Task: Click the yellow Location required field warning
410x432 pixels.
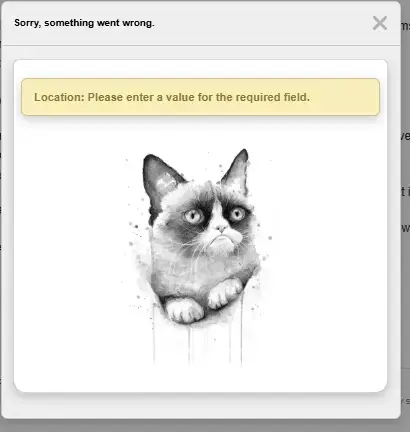Action: coord(200,97)
